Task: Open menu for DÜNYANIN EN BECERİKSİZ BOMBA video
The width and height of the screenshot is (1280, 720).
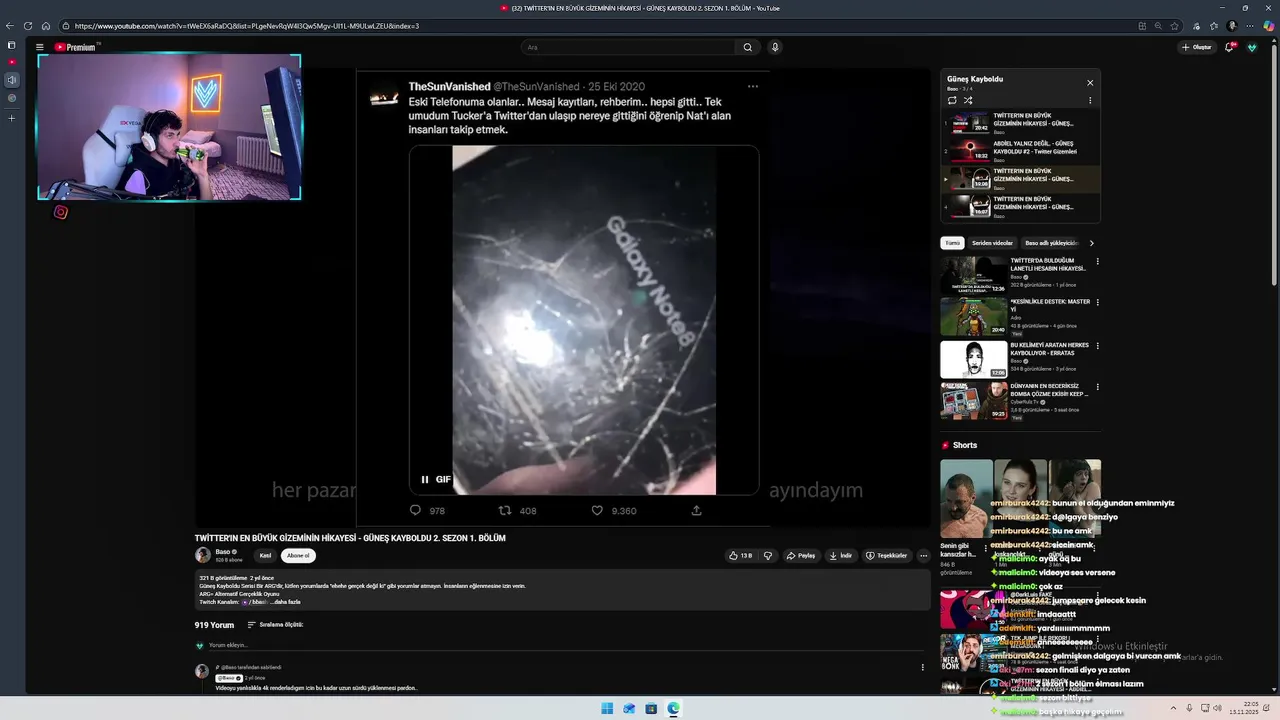Action: (x=1097, y=386)
